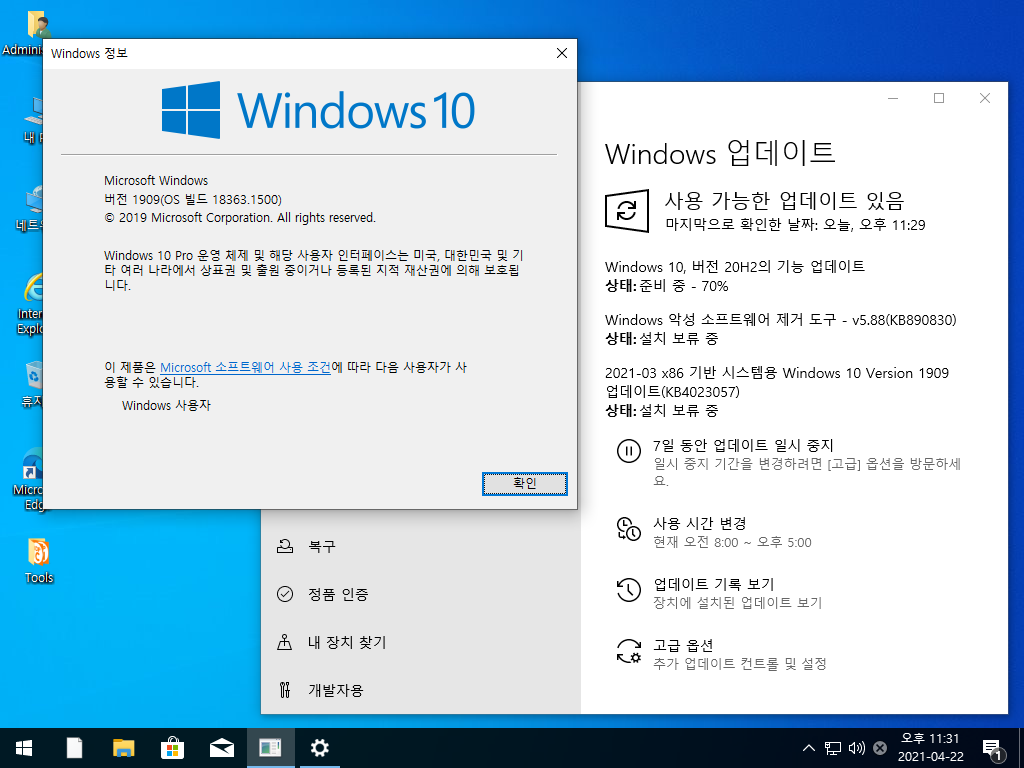The image size is (1024, 768).
Task: Click the 정품 인증 checkmark icon
Action: (285, 594)
